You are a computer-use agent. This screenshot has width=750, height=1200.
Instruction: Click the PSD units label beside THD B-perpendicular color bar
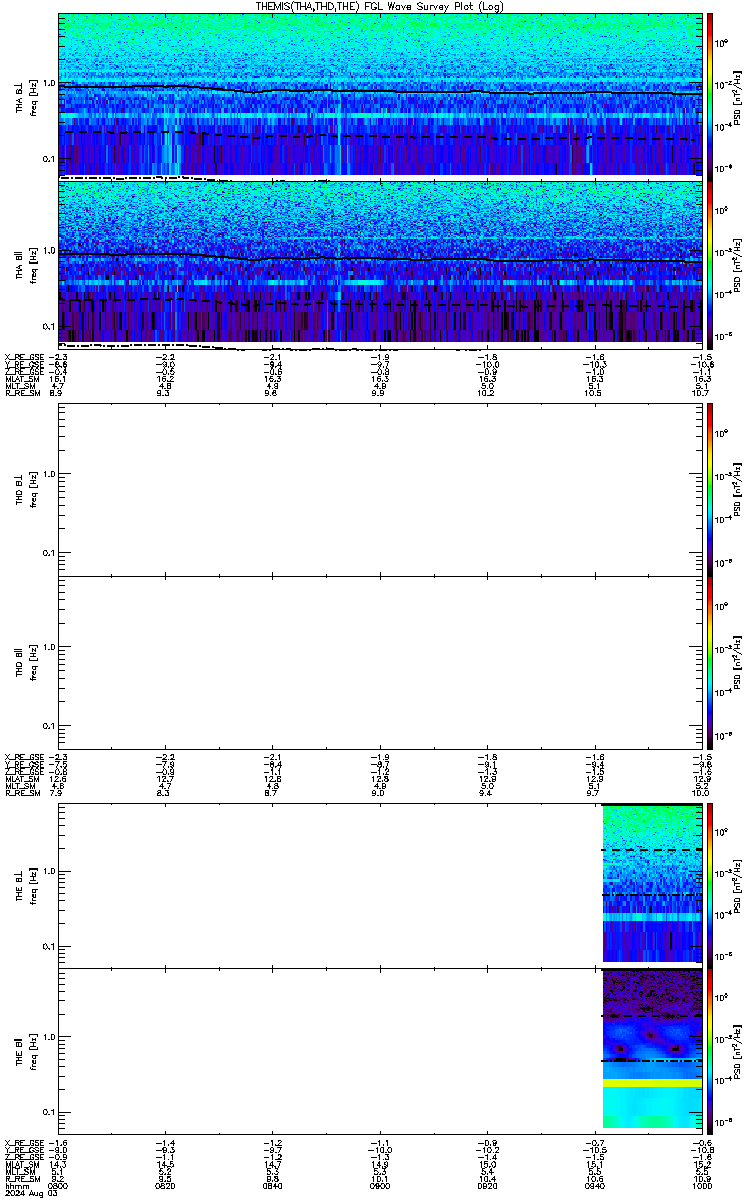(736, 490)
